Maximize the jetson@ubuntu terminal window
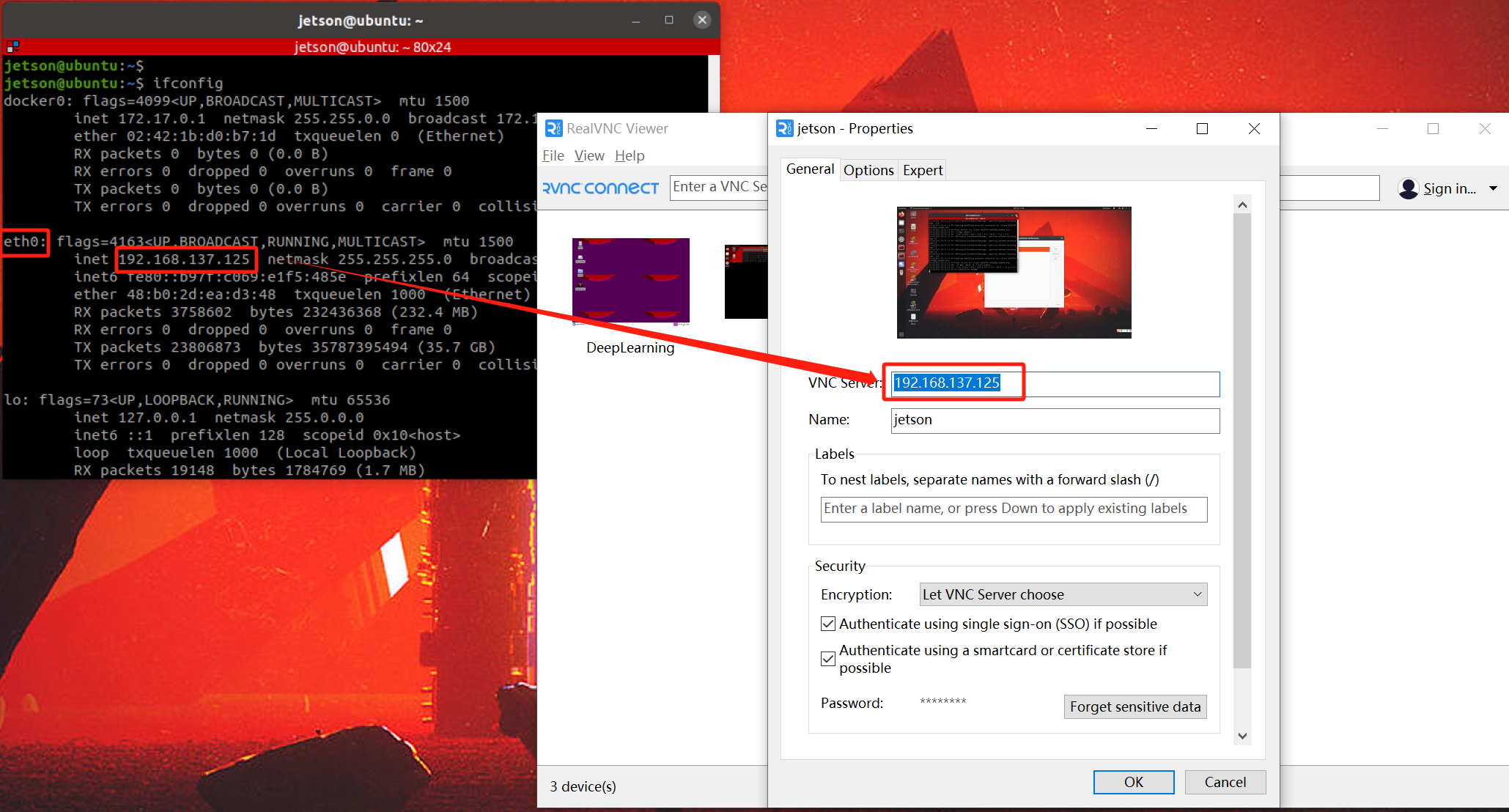The image size is (1509, 812). [x=668, y=21]
